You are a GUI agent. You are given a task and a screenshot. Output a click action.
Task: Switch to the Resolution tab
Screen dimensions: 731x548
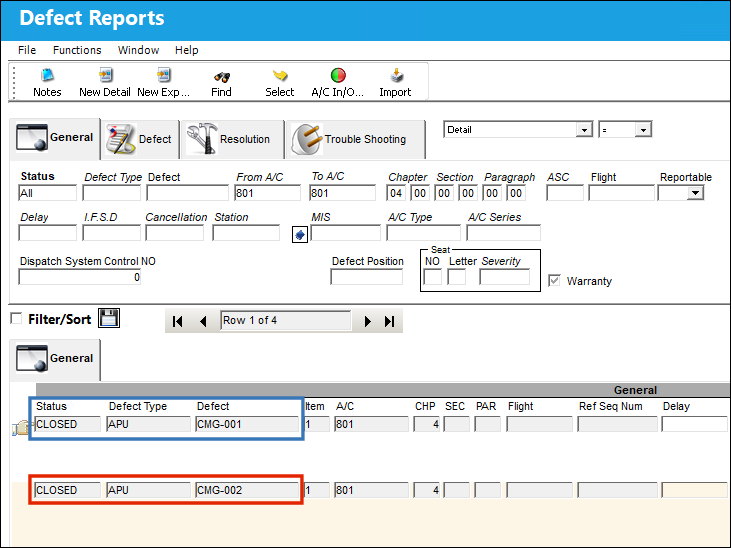click(232, 139)
